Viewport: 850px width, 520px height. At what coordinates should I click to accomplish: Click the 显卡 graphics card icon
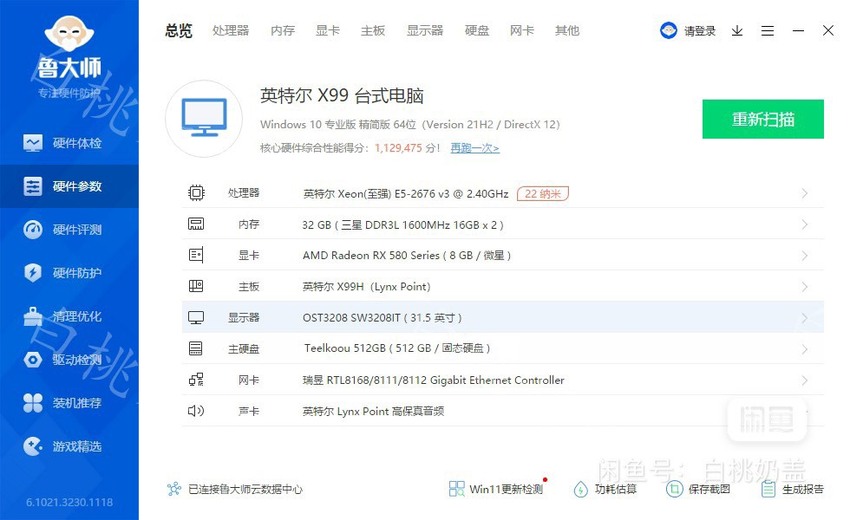[x=196, y=255]
